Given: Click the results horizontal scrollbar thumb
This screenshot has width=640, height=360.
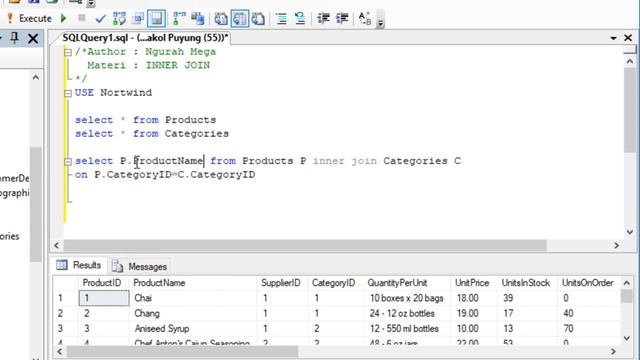Looking at the screenshot, I should tap(182, 351).
